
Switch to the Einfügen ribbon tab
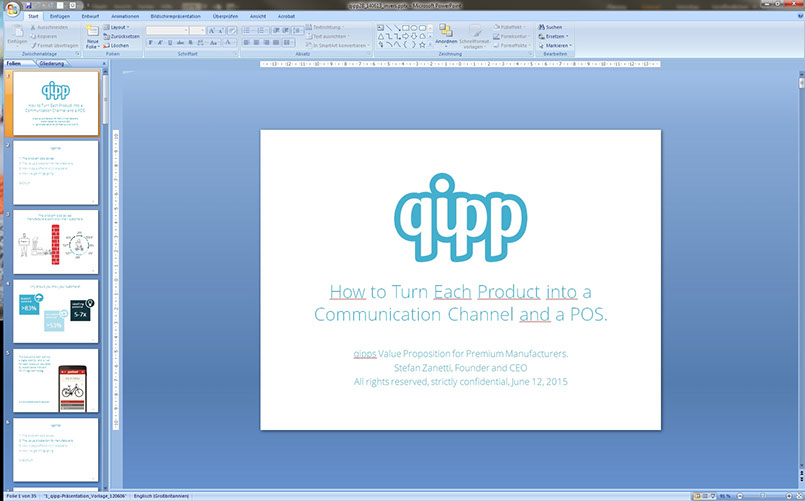pyautogui.click(x=61, y=17)
